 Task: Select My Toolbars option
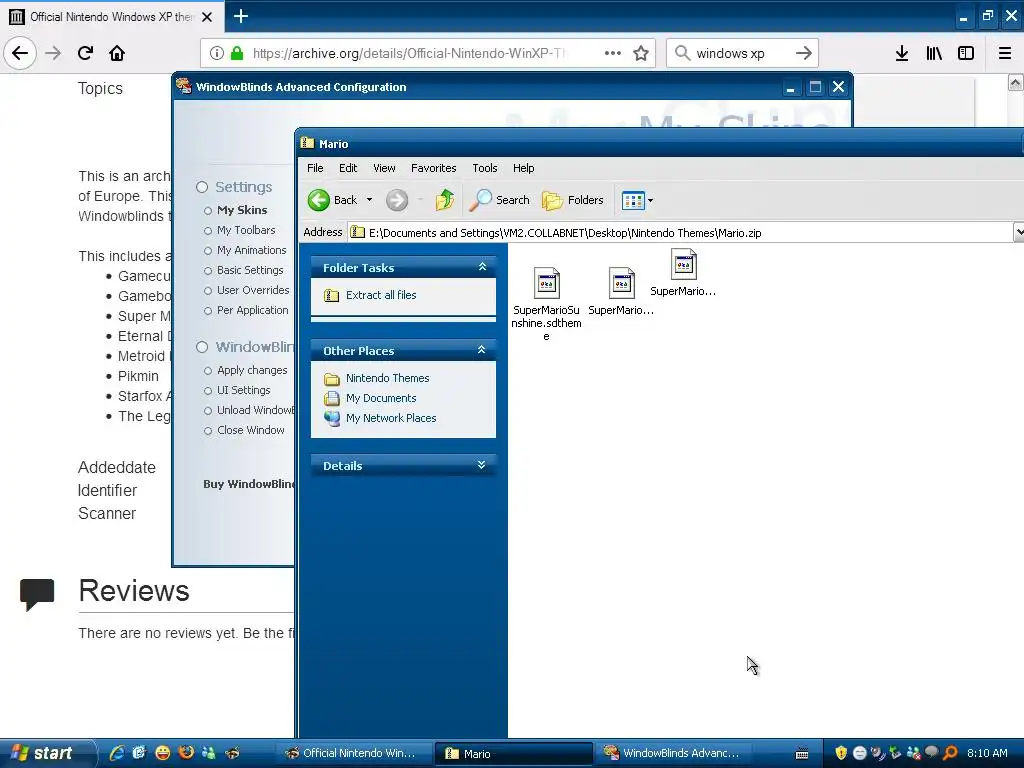(x=239, y=231)
